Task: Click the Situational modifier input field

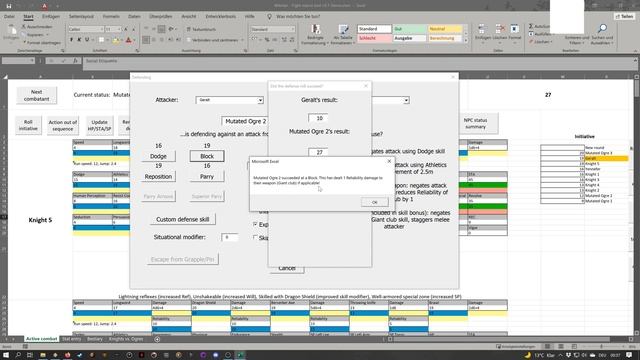Action: click(x=229, y=237)
